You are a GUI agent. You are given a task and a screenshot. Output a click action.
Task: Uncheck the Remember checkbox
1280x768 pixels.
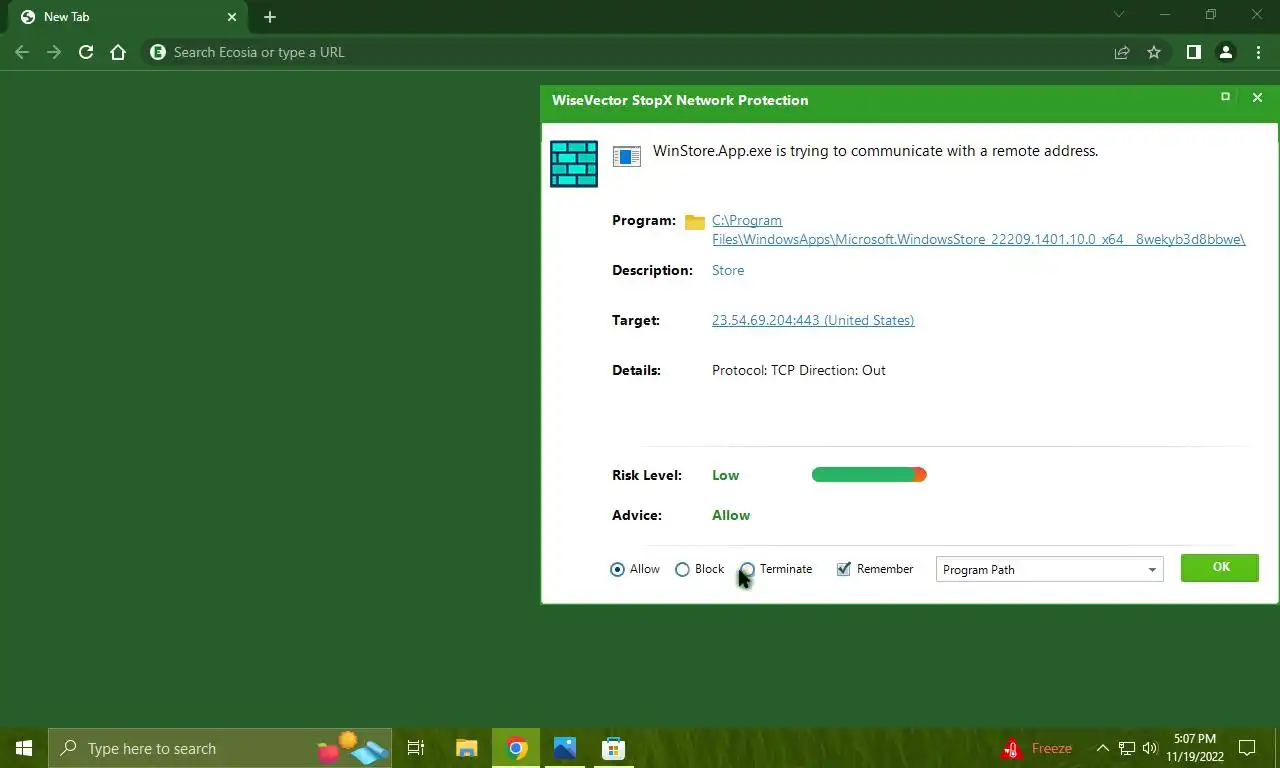844,569
